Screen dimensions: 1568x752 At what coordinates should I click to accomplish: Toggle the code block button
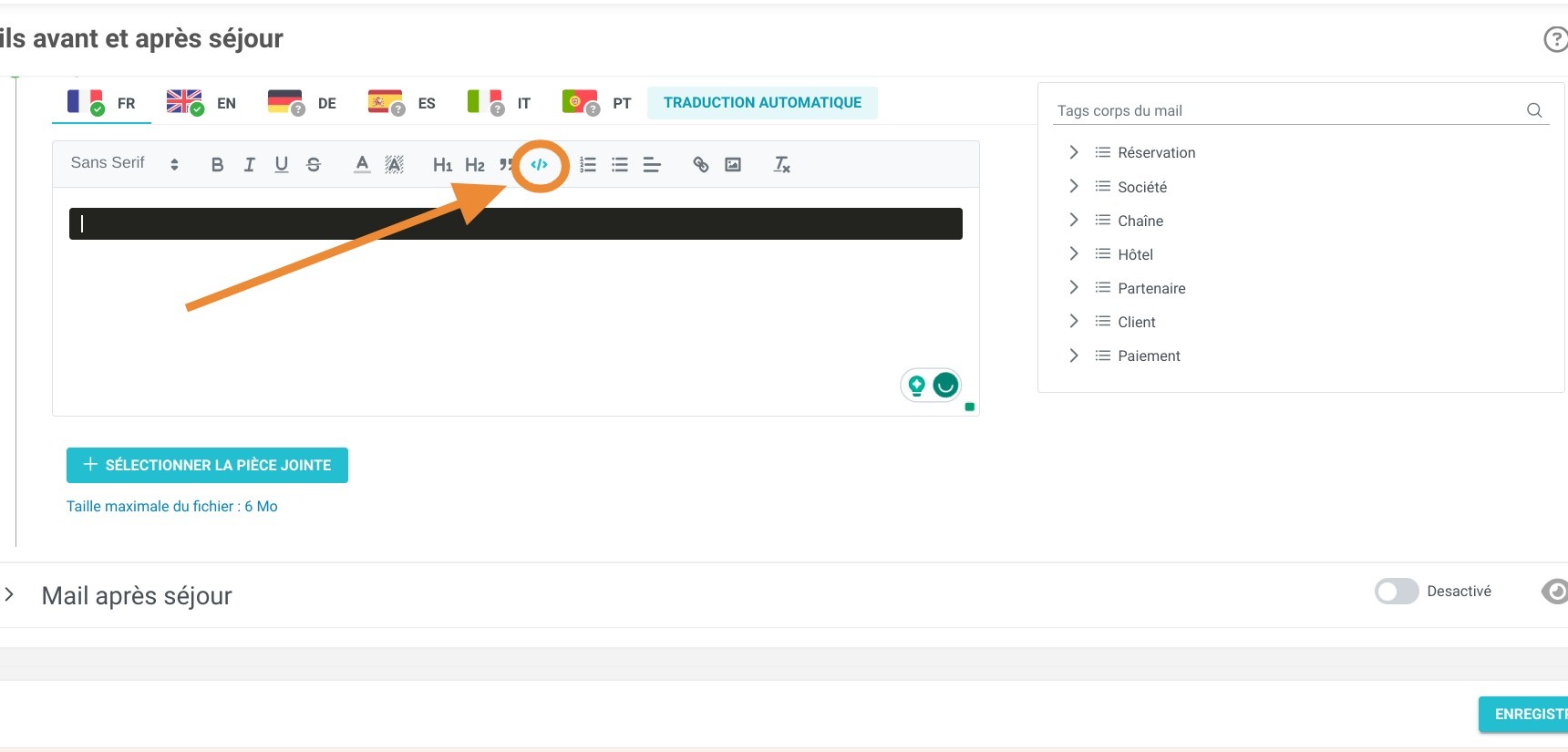[x=540, y=165]
